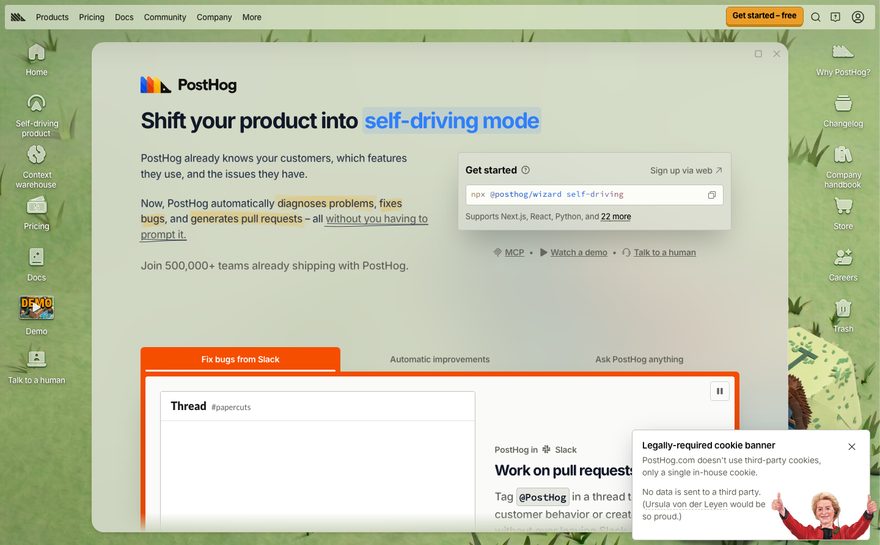Click the 22 more frameworks link
This screenshot has width=880, height=545.
(616, 217)
